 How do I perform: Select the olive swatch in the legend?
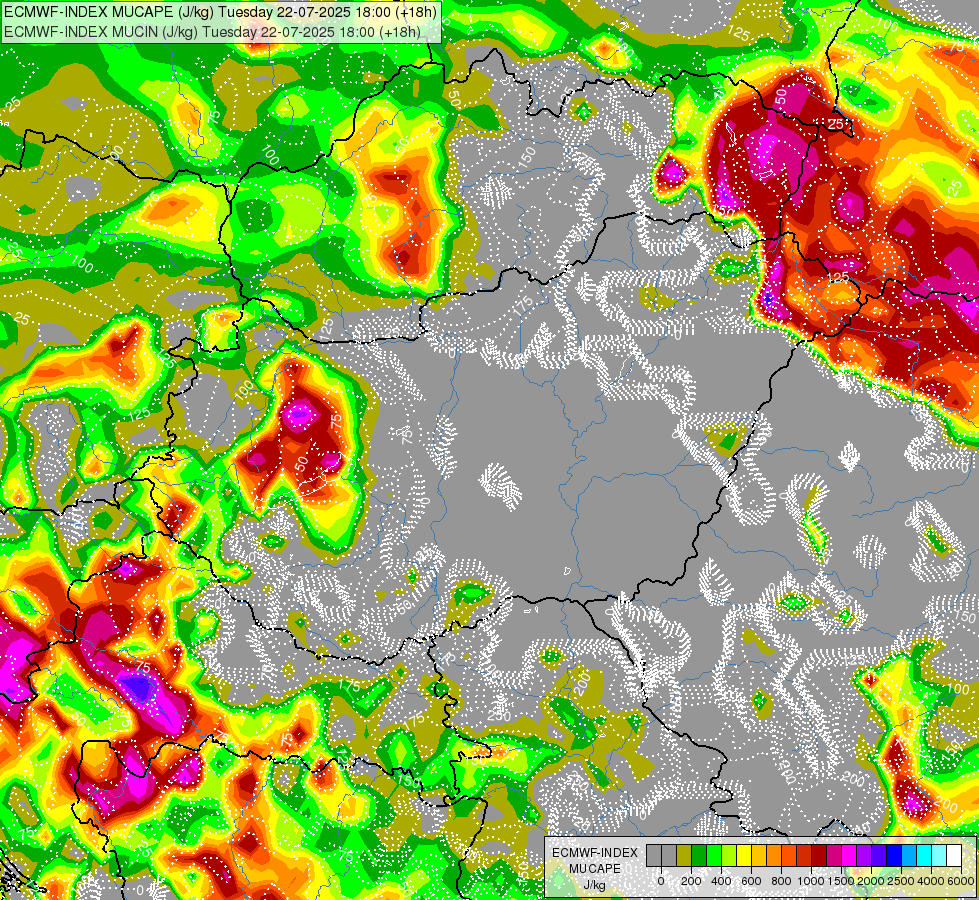(x=684, y=855)
